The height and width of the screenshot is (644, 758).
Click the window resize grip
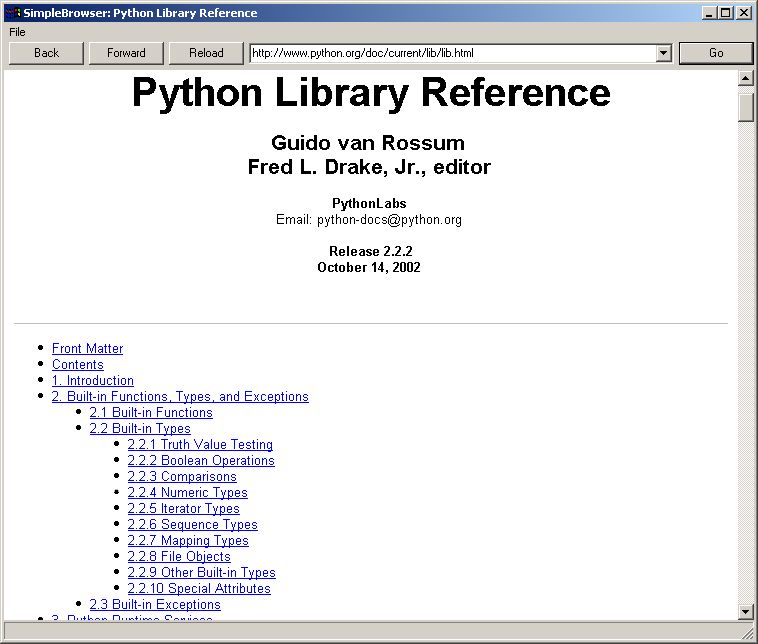pyautogui.click(x=747, y=632)
